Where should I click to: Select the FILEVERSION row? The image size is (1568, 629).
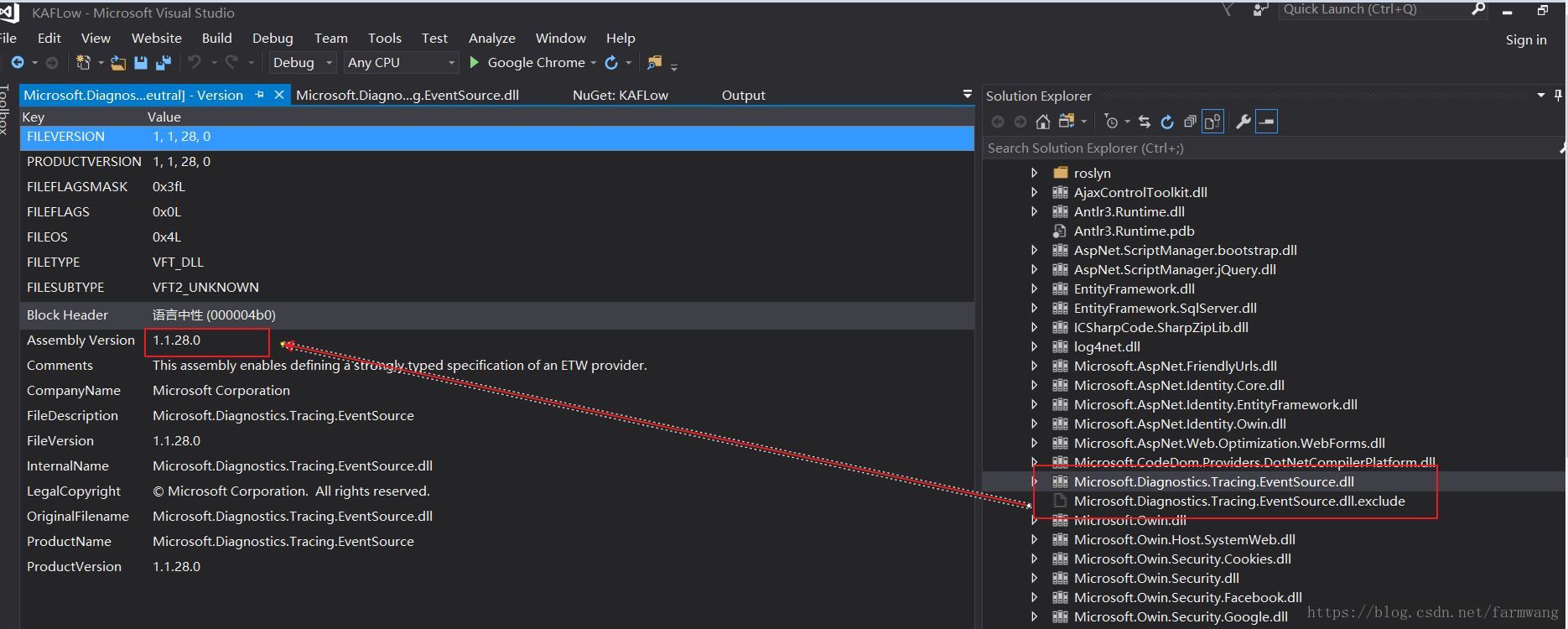pyautogui.click(x=497, y=137)
